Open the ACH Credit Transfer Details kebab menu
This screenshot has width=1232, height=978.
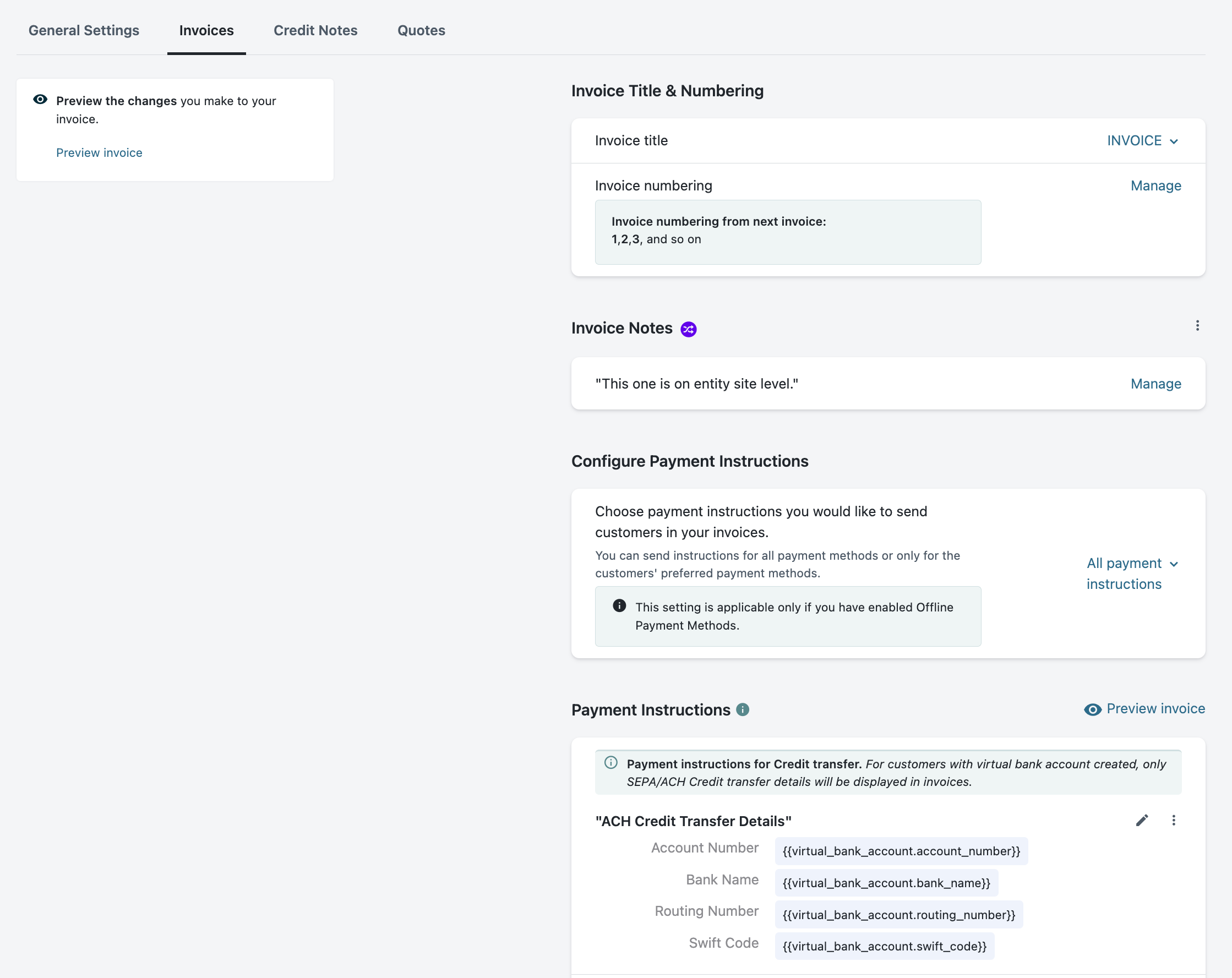[1173, 821]
